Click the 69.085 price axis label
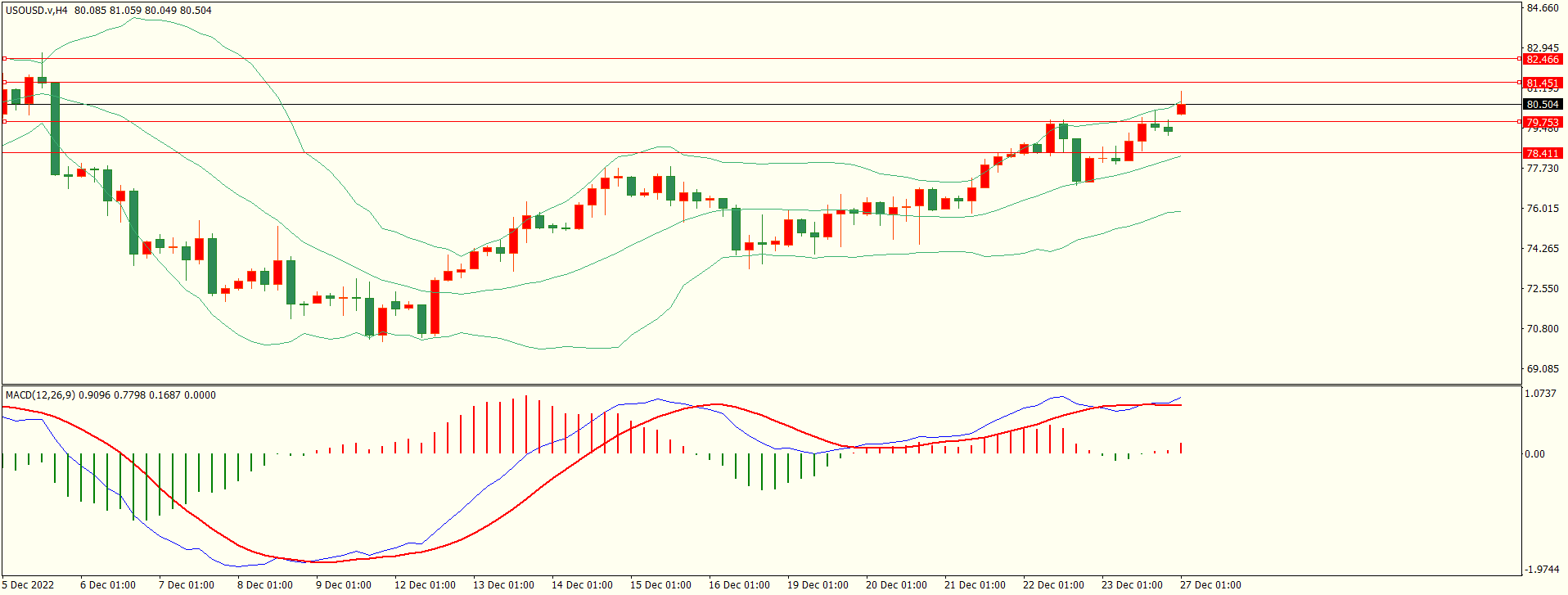The image size is (1568, 595). (x=1543, y=369)
